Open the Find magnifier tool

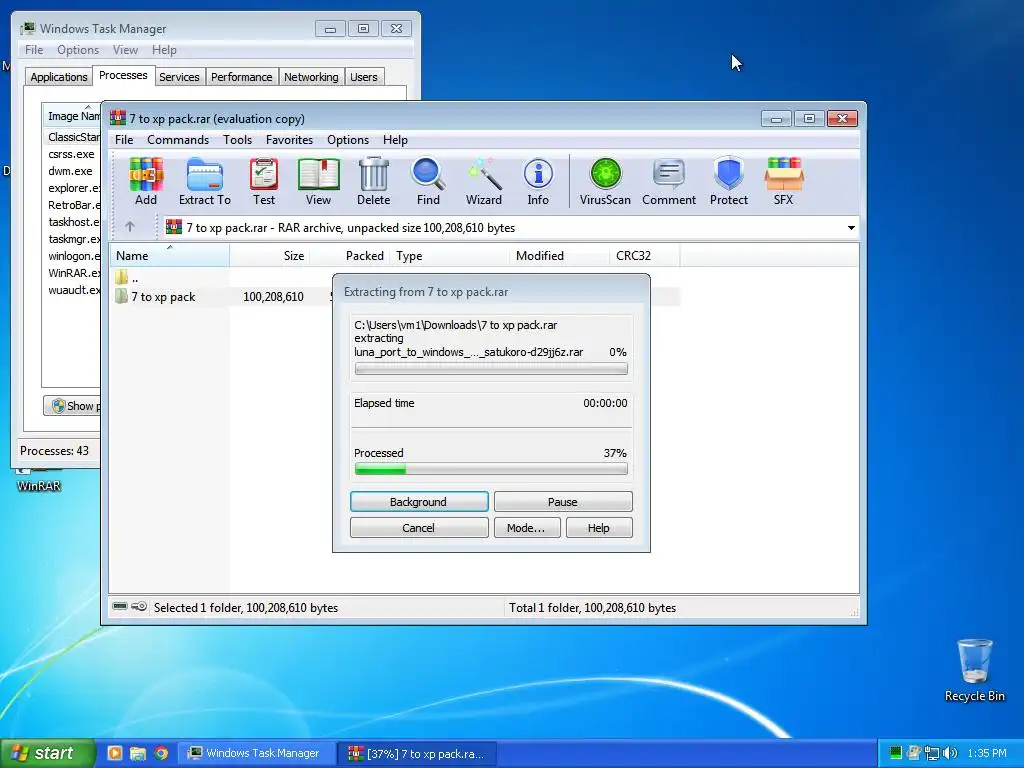click(x=428, y=182)
